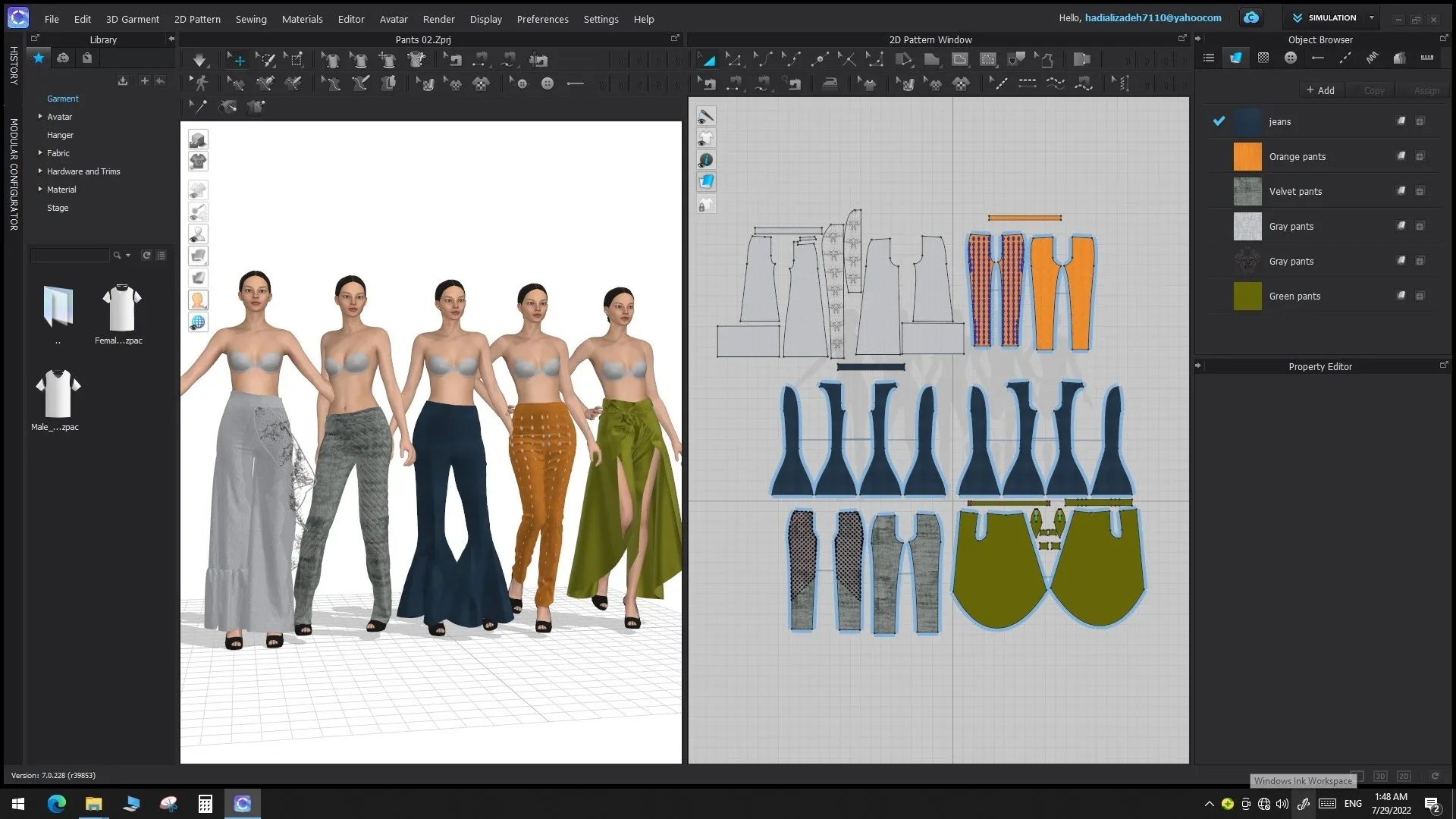Image resolution: width=1456 pixels, height=819 pixels.
Task: Click the Library refresh button
Action: [146, 256]
